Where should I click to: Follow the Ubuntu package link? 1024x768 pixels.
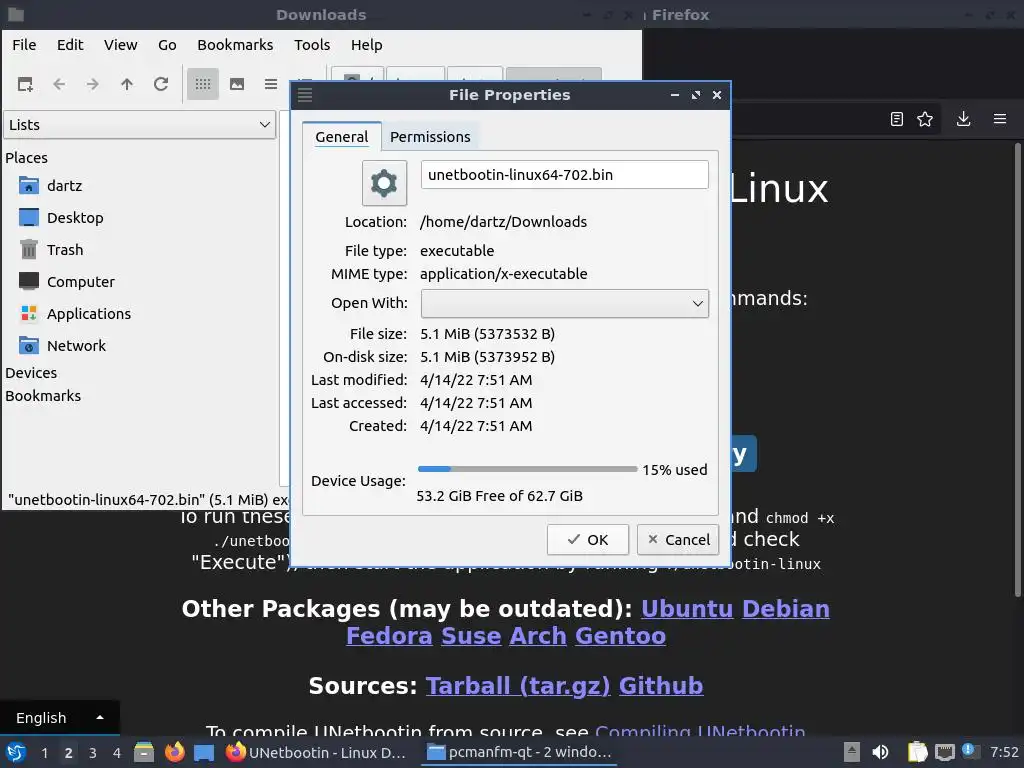click(x=687, y=609)
